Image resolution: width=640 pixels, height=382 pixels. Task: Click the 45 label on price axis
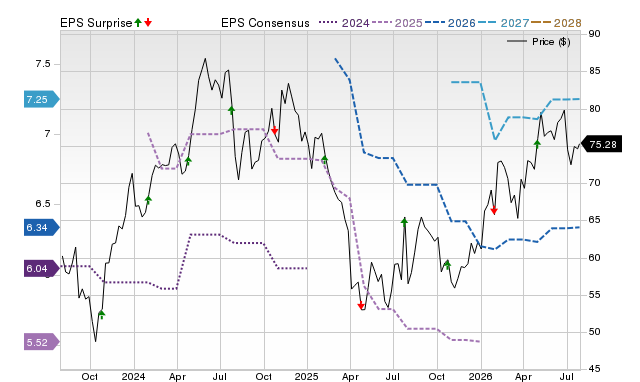click(594, 369)
